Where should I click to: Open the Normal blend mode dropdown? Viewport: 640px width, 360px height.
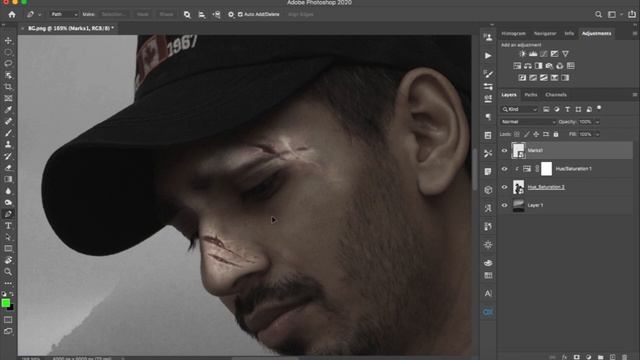coord(528,122)
